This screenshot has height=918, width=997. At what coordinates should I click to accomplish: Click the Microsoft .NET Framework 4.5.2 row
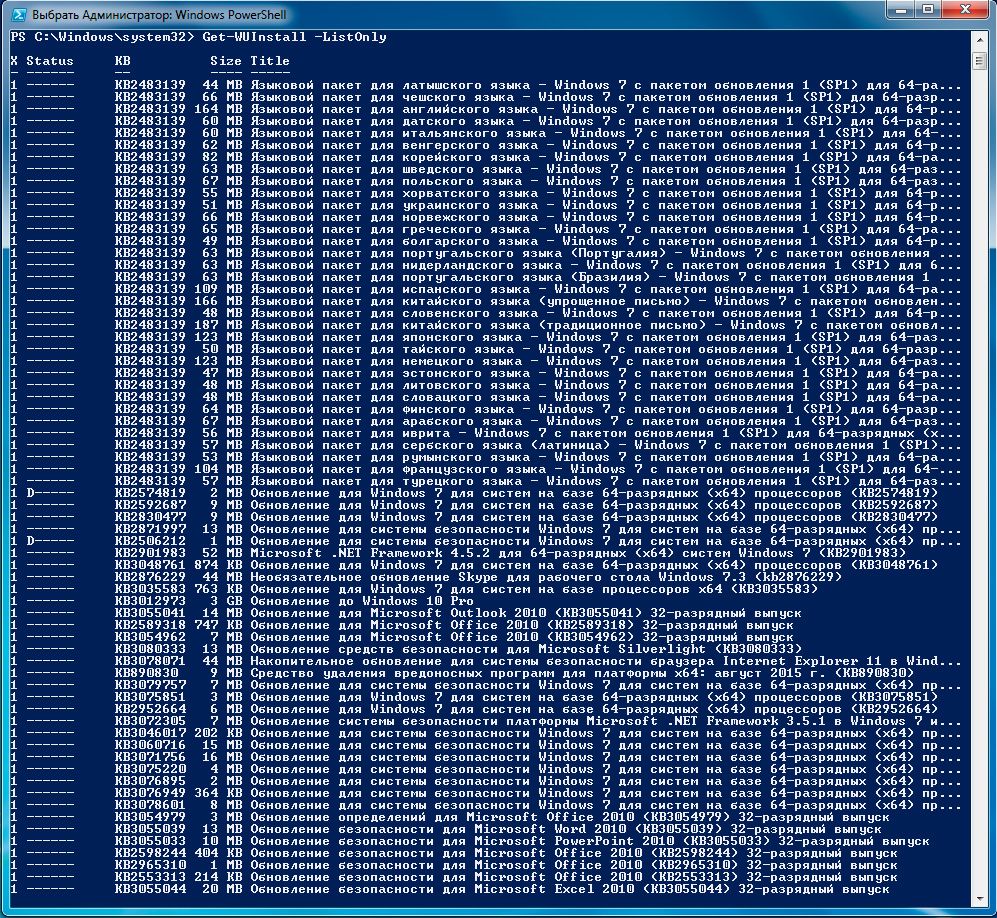pos(458,553)
